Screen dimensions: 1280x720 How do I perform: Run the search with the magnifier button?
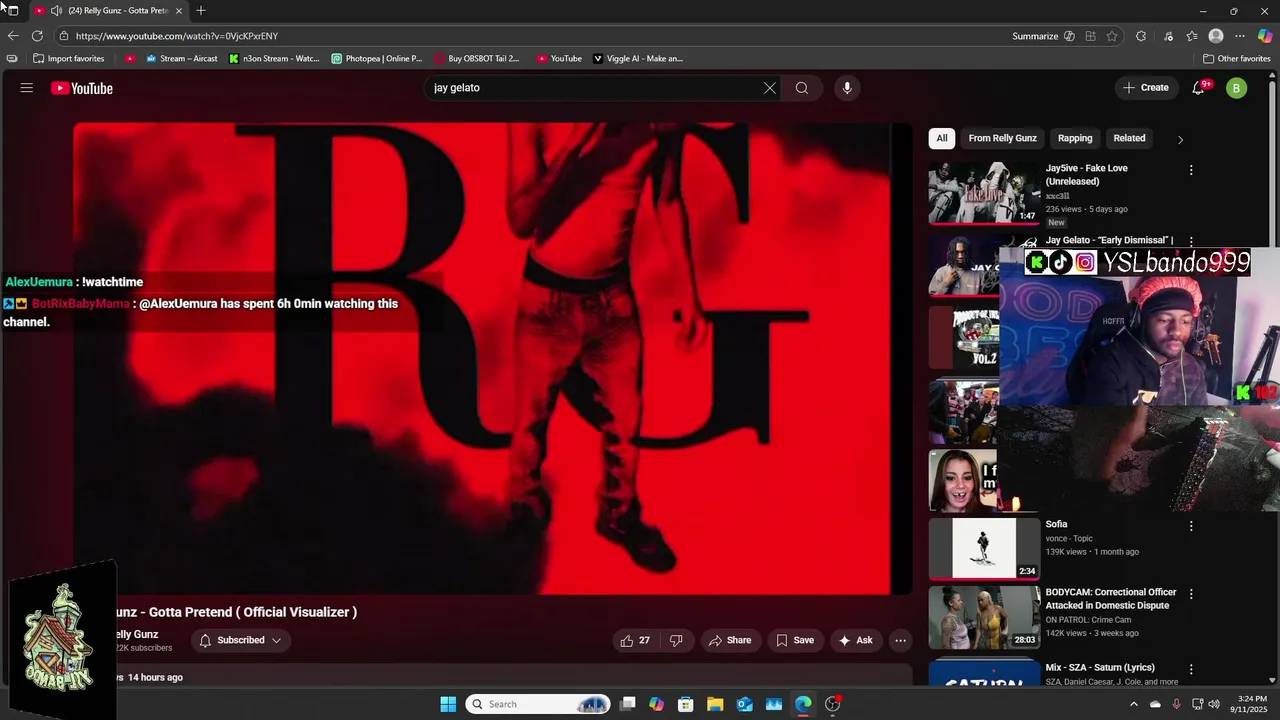(802, 88)
